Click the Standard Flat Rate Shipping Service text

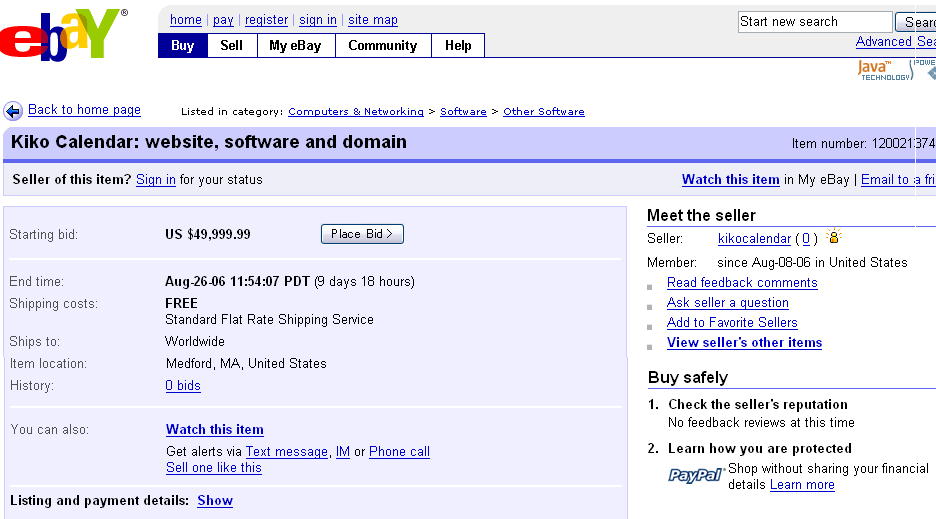tap(269, 320)
